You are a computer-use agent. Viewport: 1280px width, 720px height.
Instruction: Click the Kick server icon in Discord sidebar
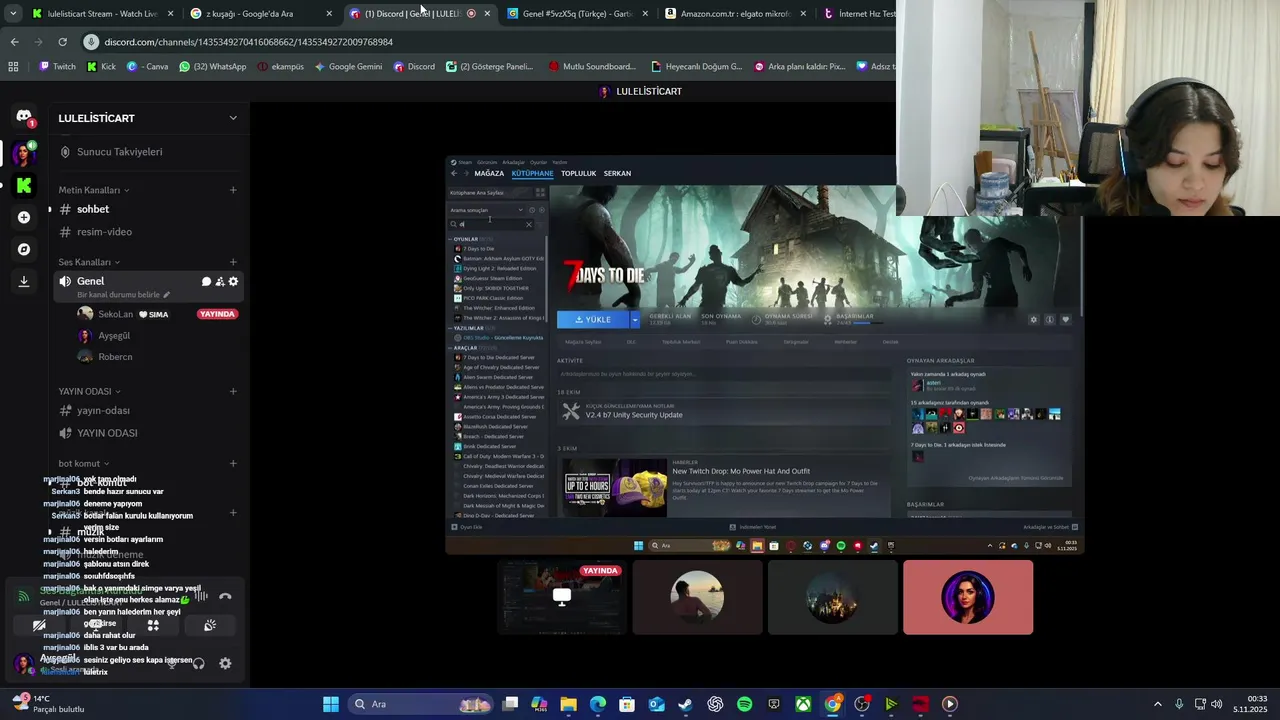coord(24,185)
